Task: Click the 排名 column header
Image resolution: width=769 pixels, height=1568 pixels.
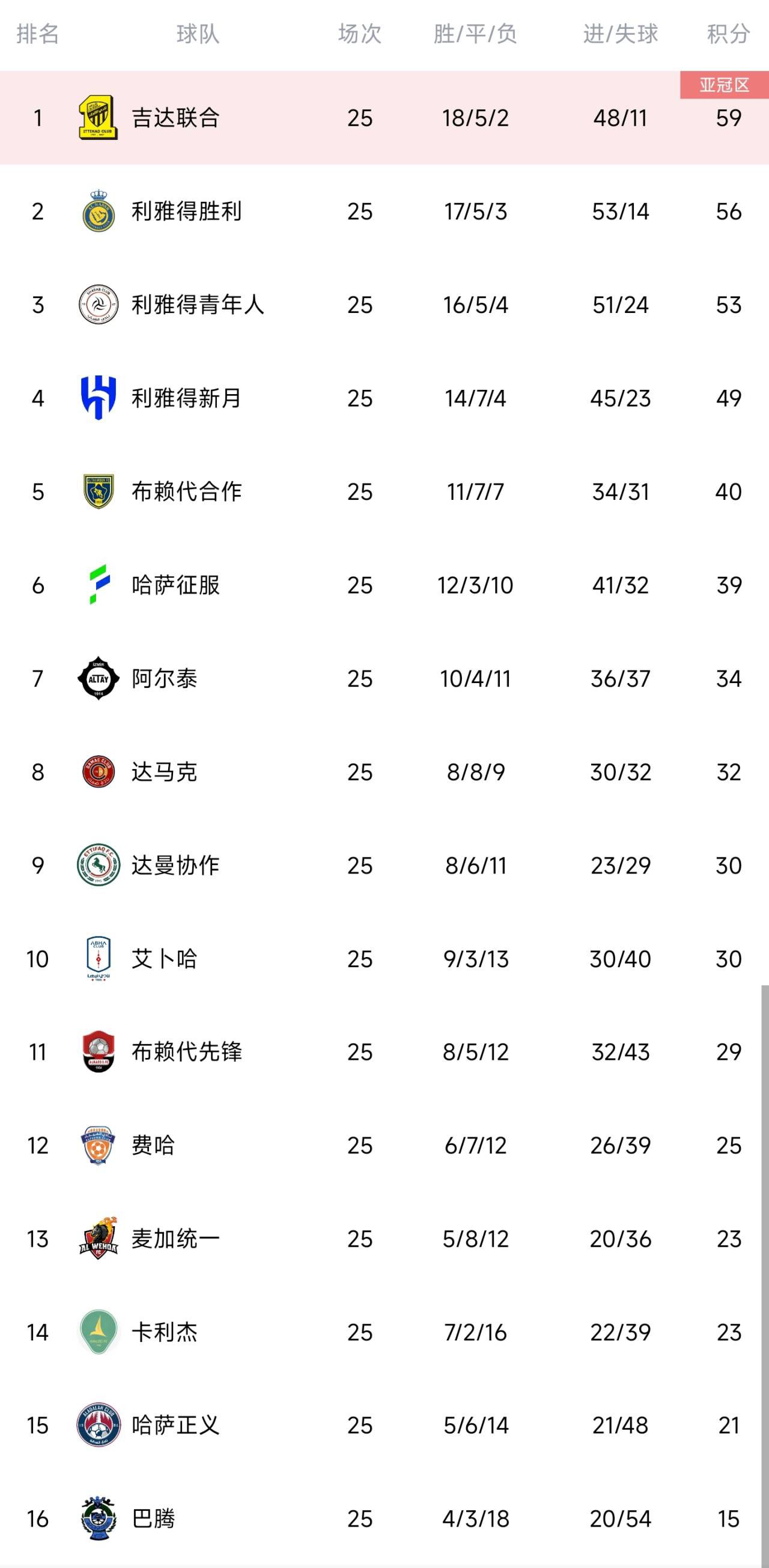Action: coord(38,34)
